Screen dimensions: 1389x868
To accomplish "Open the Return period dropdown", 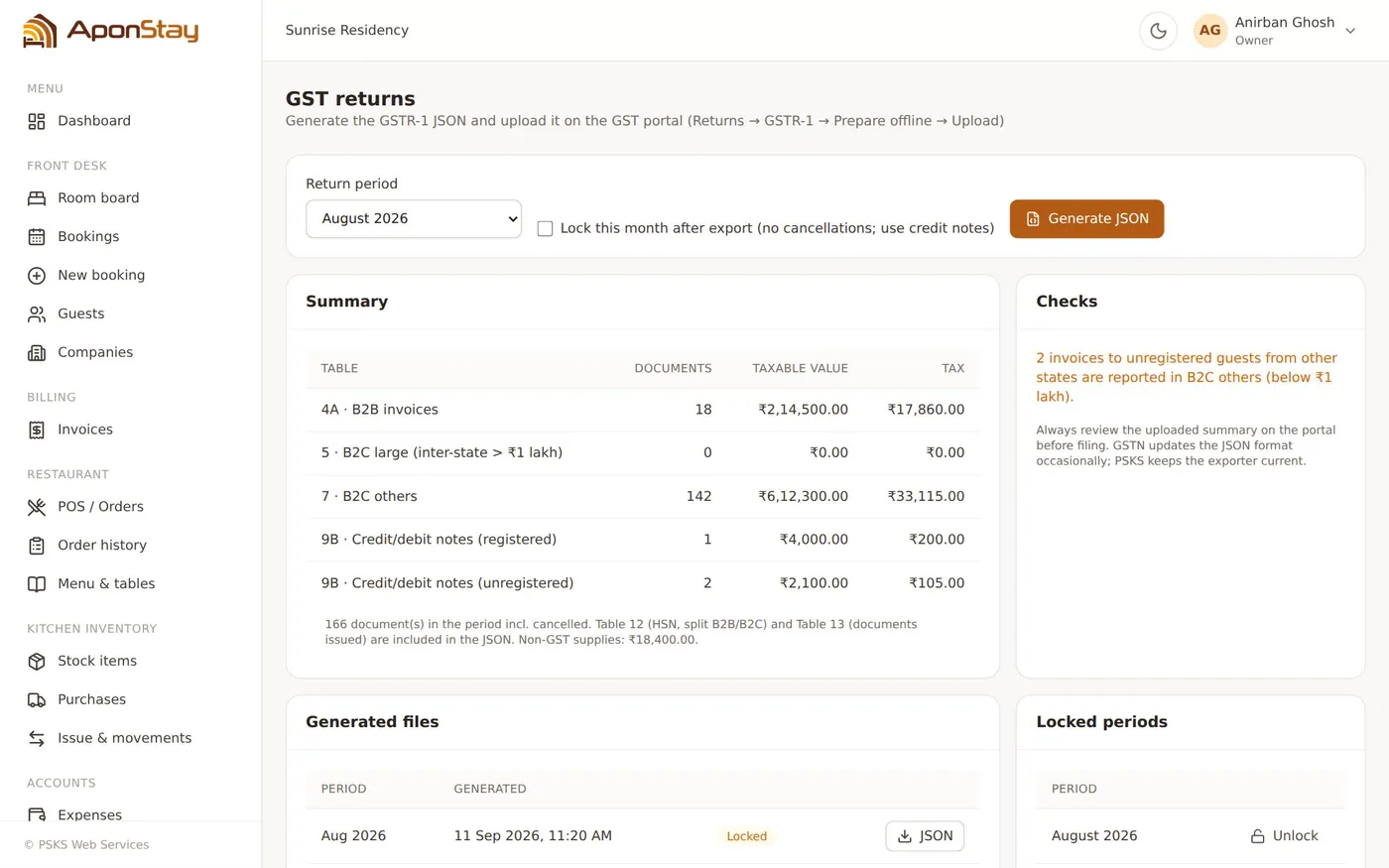I will [414, 218].
